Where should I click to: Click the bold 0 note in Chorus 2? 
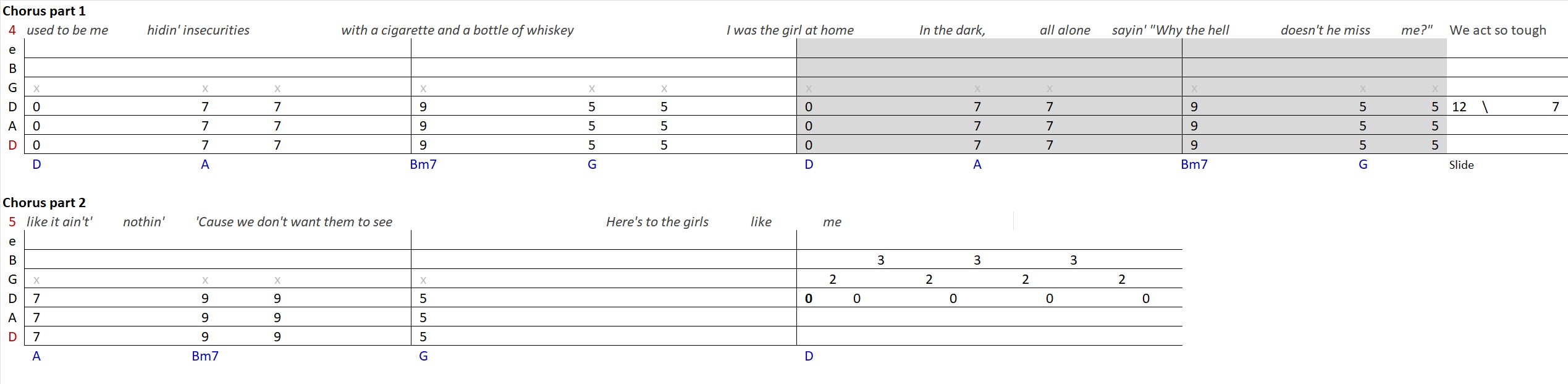click(x=809, y=299)
